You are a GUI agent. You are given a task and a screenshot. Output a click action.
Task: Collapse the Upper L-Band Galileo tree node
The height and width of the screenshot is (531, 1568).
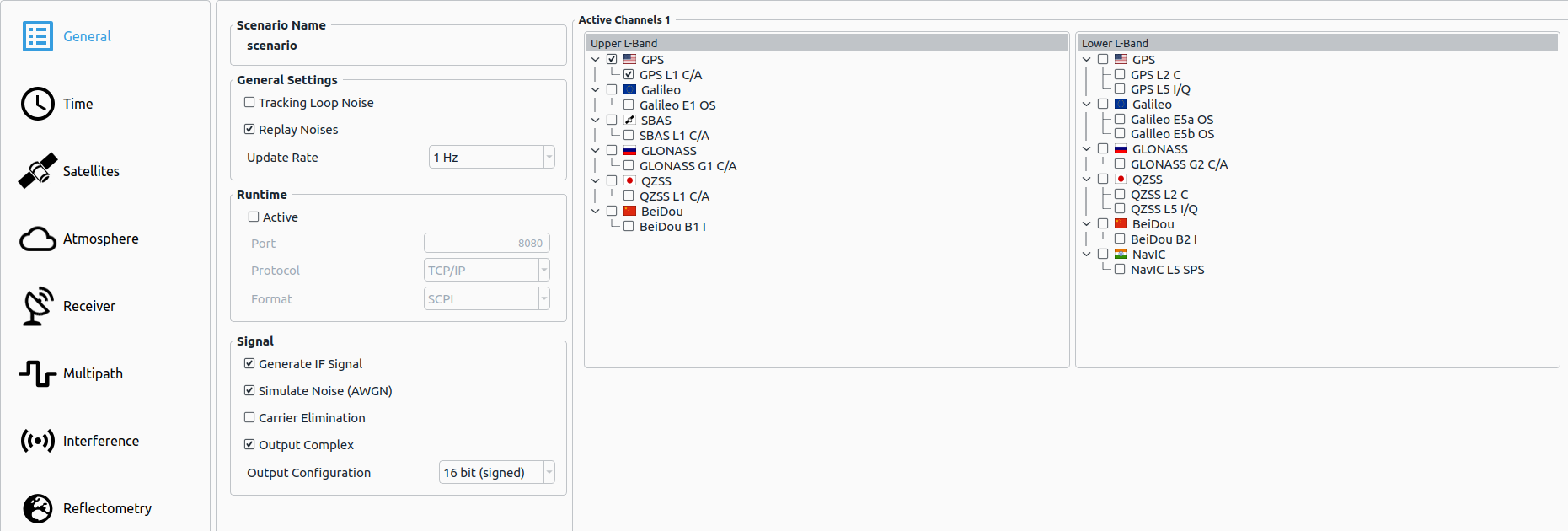click(x=596, y=90)
